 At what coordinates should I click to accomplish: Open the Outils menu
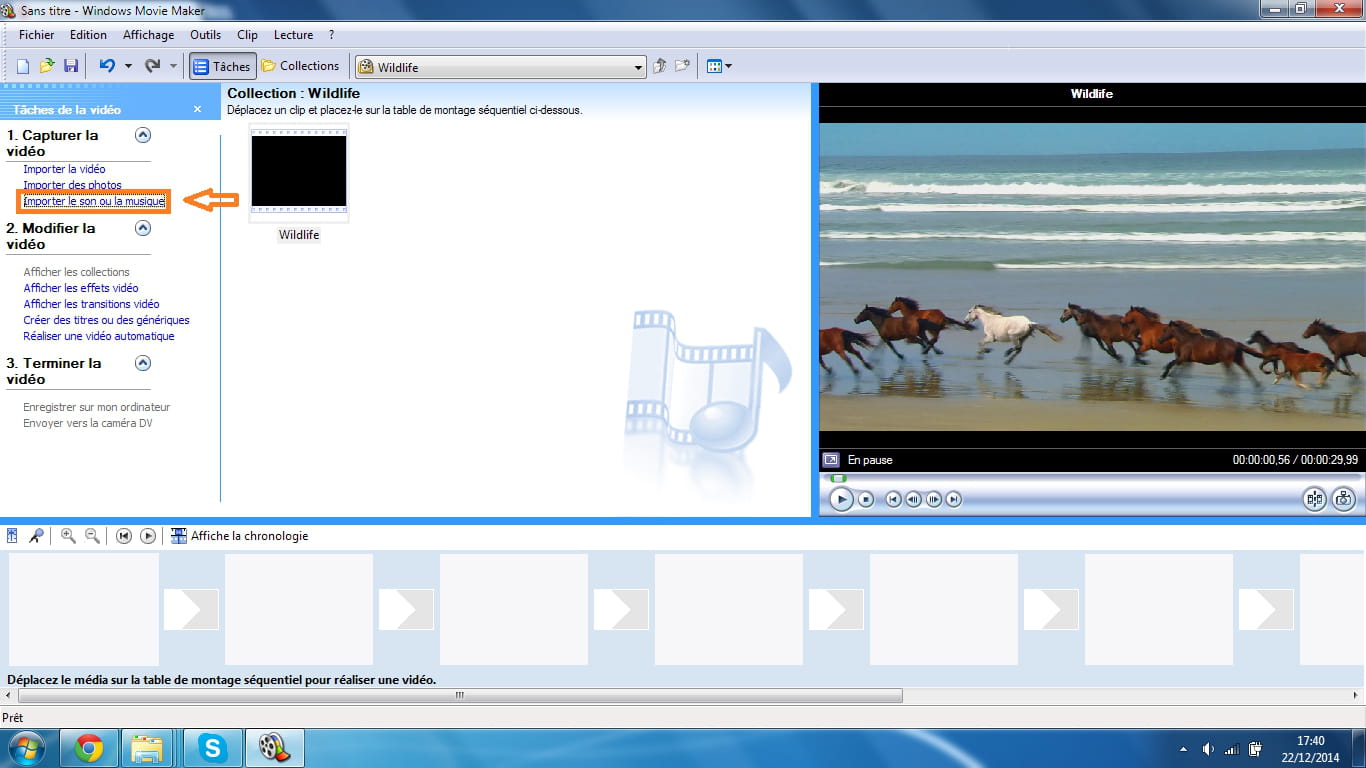click(205, 35)
